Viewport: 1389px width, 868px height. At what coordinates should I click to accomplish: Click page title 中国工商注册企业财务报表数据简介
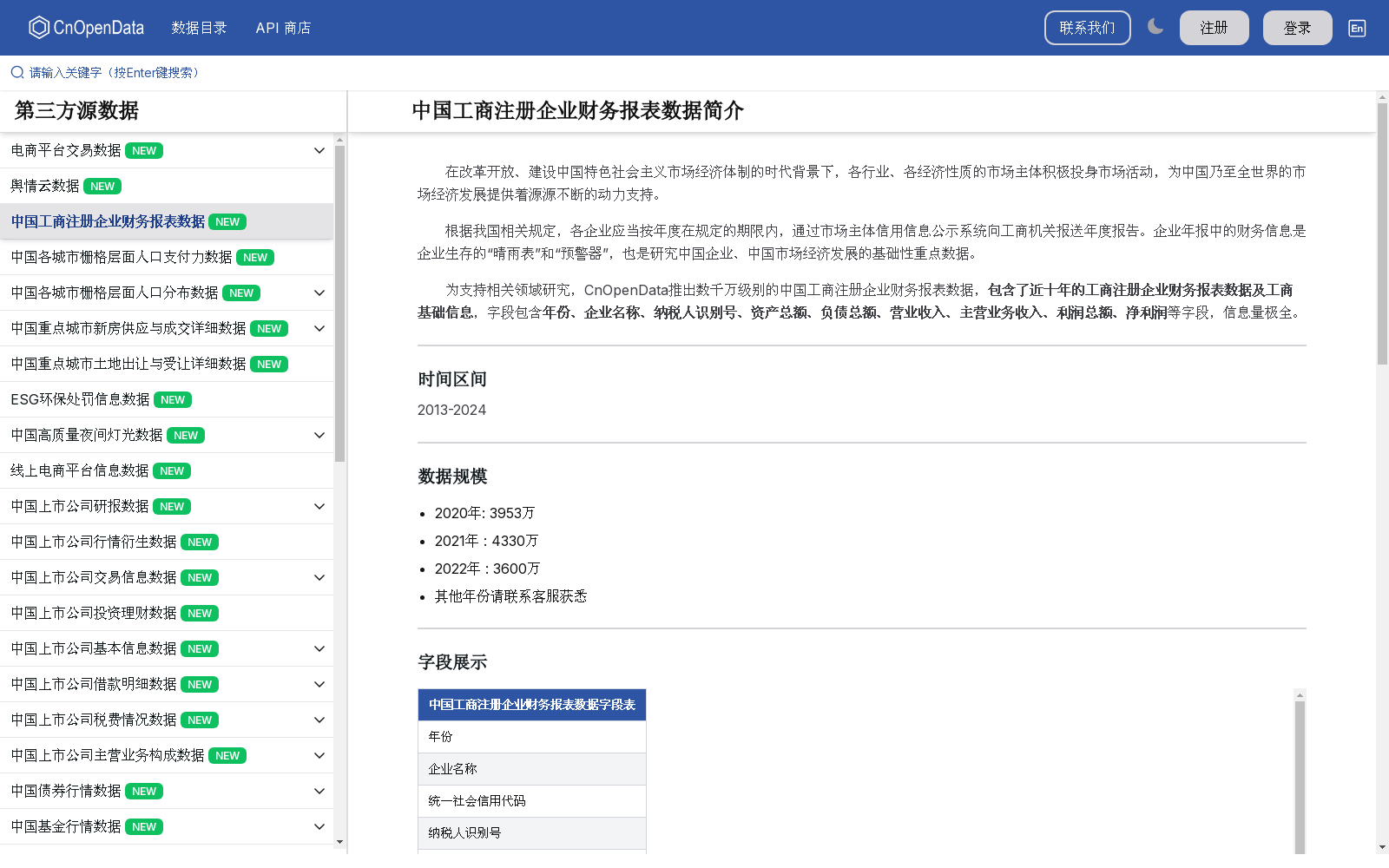tap(577, 111)
